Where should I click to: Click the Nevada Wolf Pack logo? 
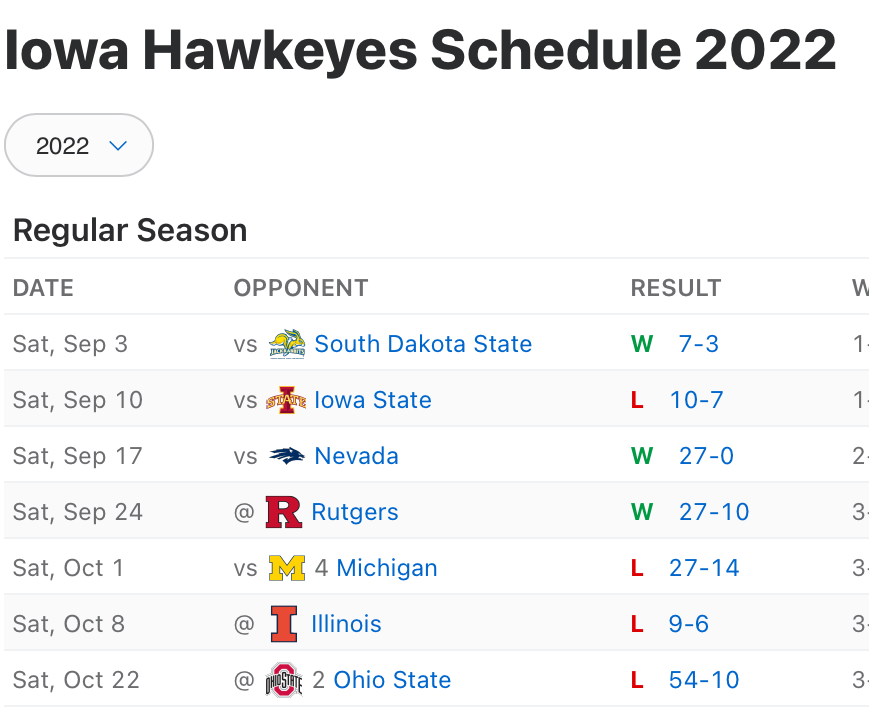click(x=287, y=456)
